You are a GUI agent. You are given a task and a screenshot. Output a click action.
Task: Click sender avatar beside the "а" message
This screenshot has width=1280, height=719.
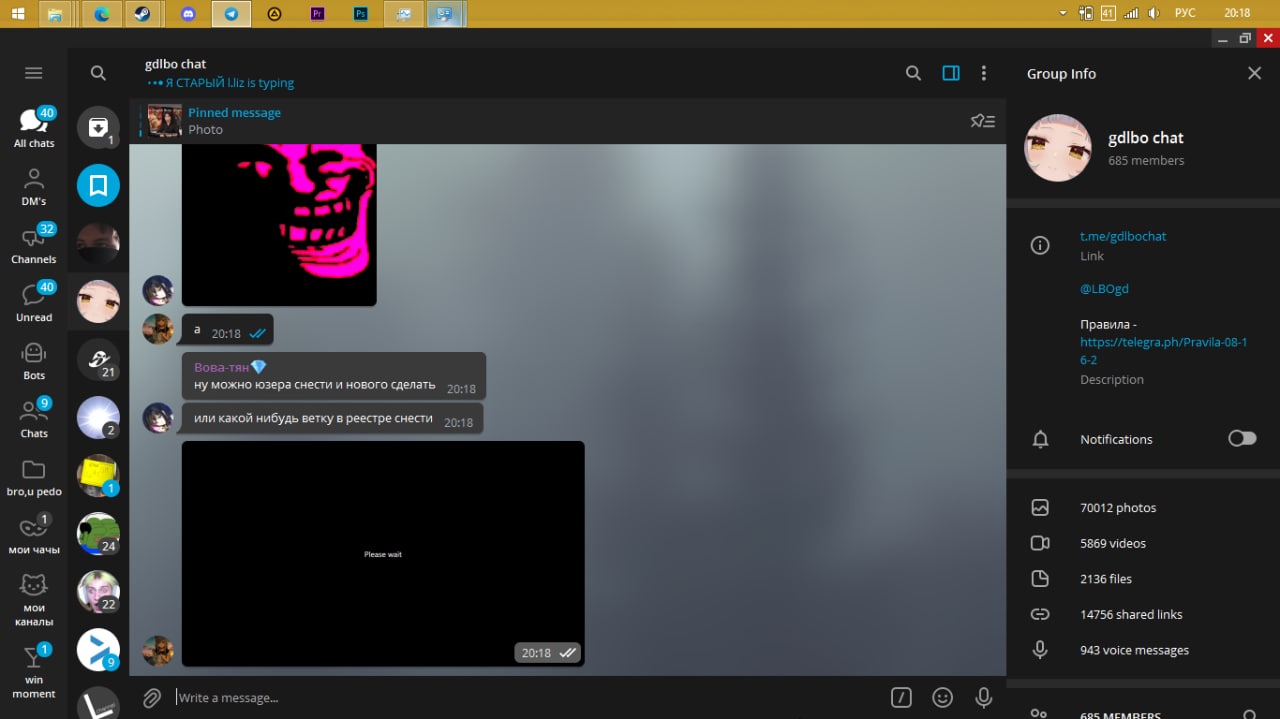(158, 329)
